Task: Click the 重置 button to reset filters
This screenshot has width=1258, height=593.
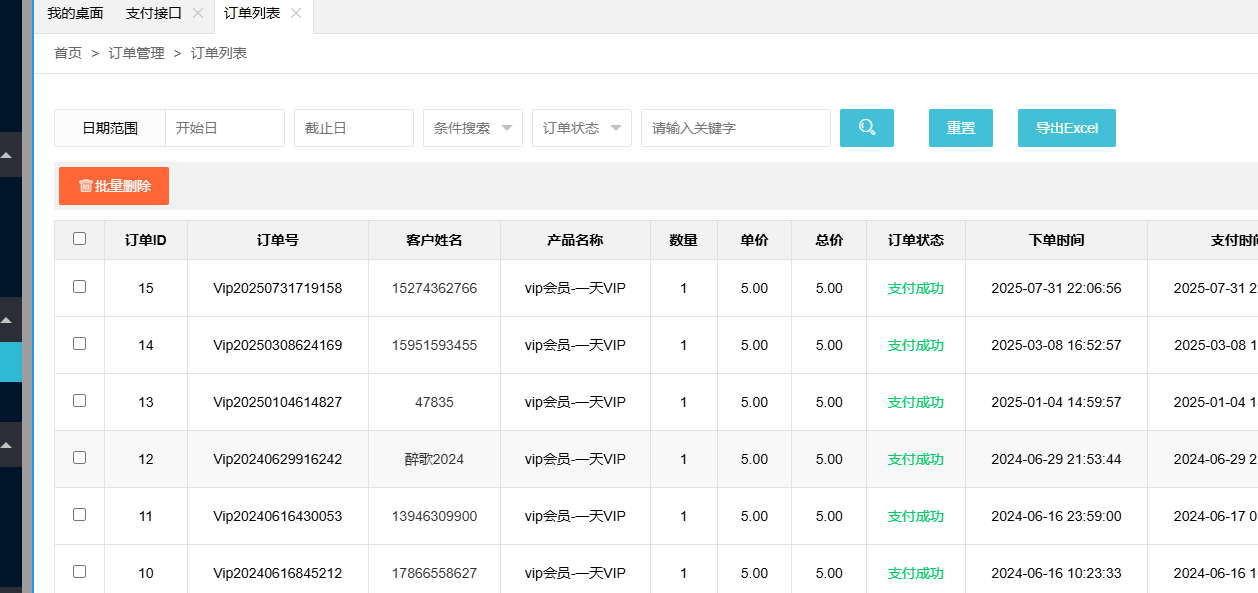Action: tap(960, 127)
